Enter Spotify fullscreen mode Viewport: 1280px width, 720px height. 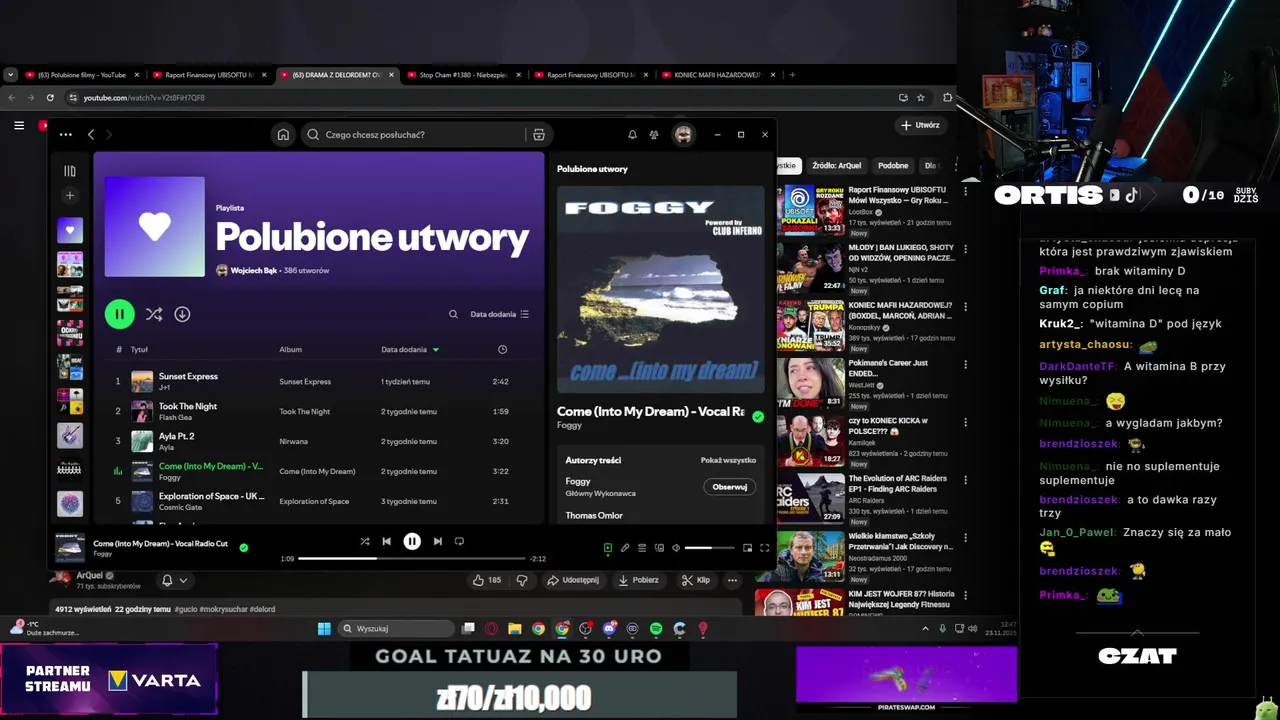765,548
